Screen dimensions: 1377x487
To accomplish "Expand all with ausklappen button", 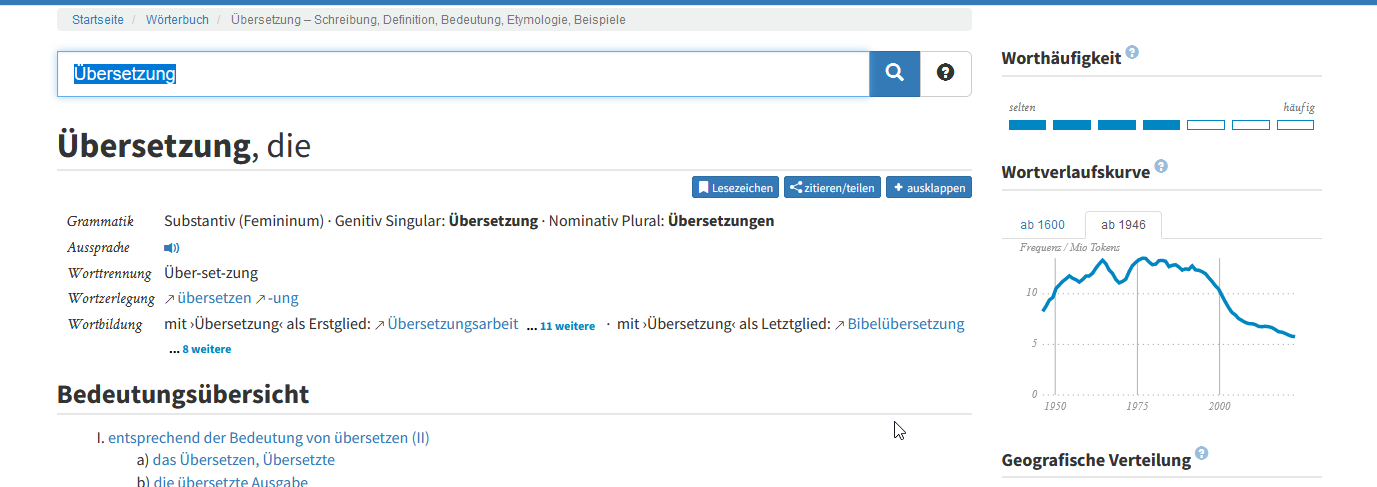I will 929,187.
